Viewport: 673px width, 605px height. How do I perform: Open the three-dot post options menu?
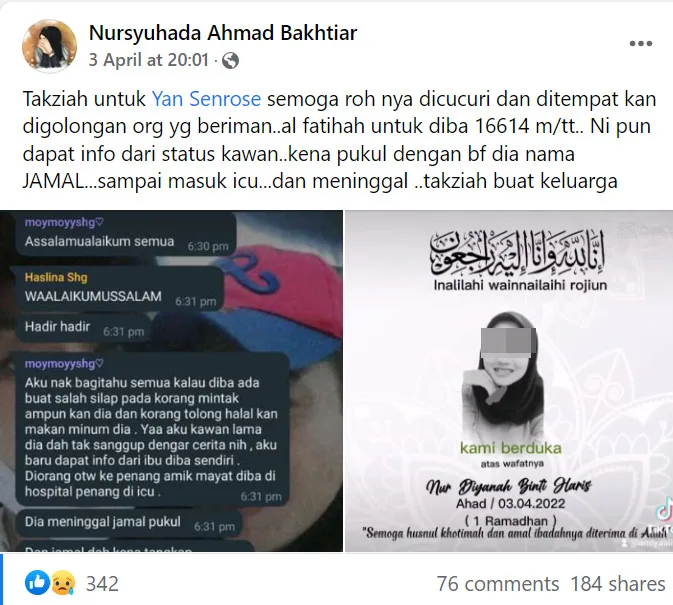(641, 43)
